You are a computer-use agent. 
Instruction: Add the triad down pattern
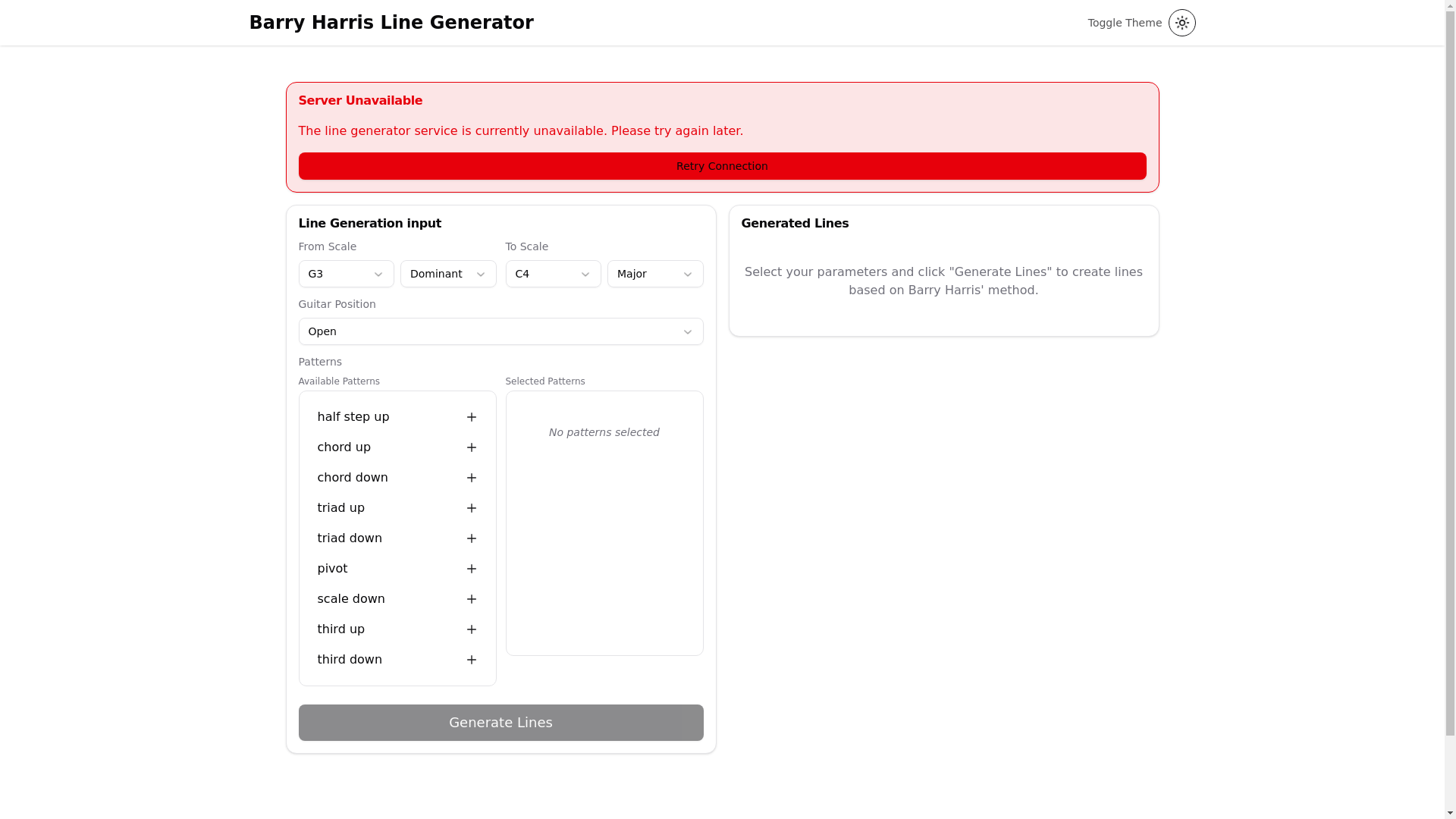click(471, 538)
